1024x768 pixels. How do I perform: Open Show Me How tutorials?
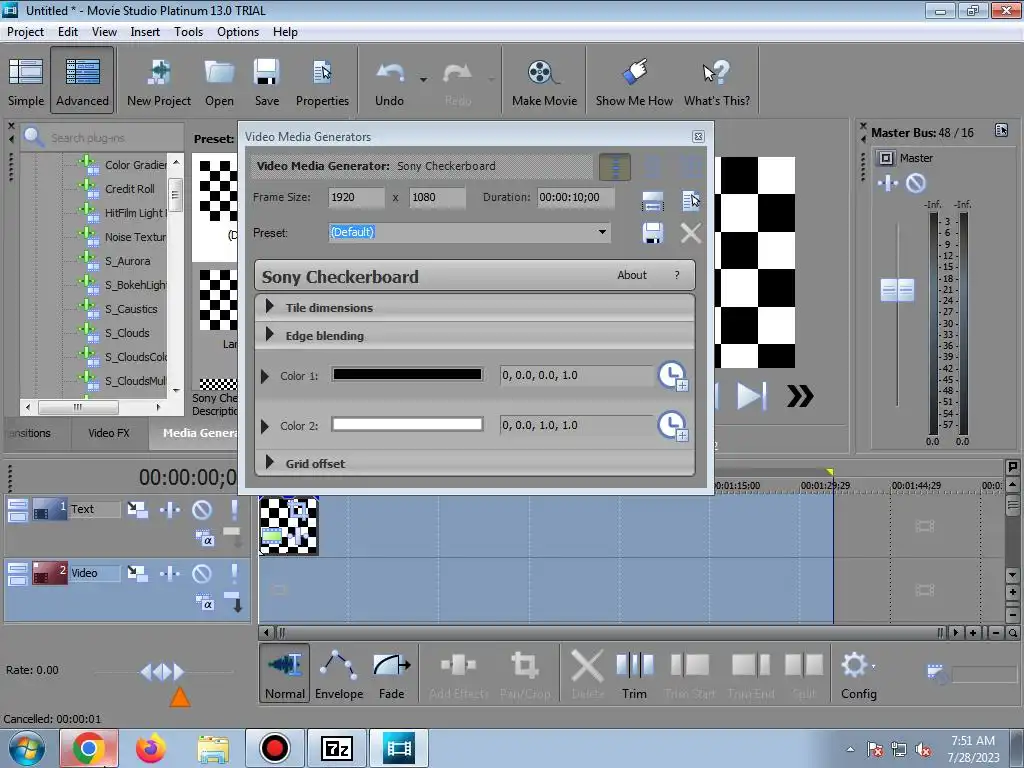[x=634, y=81]
